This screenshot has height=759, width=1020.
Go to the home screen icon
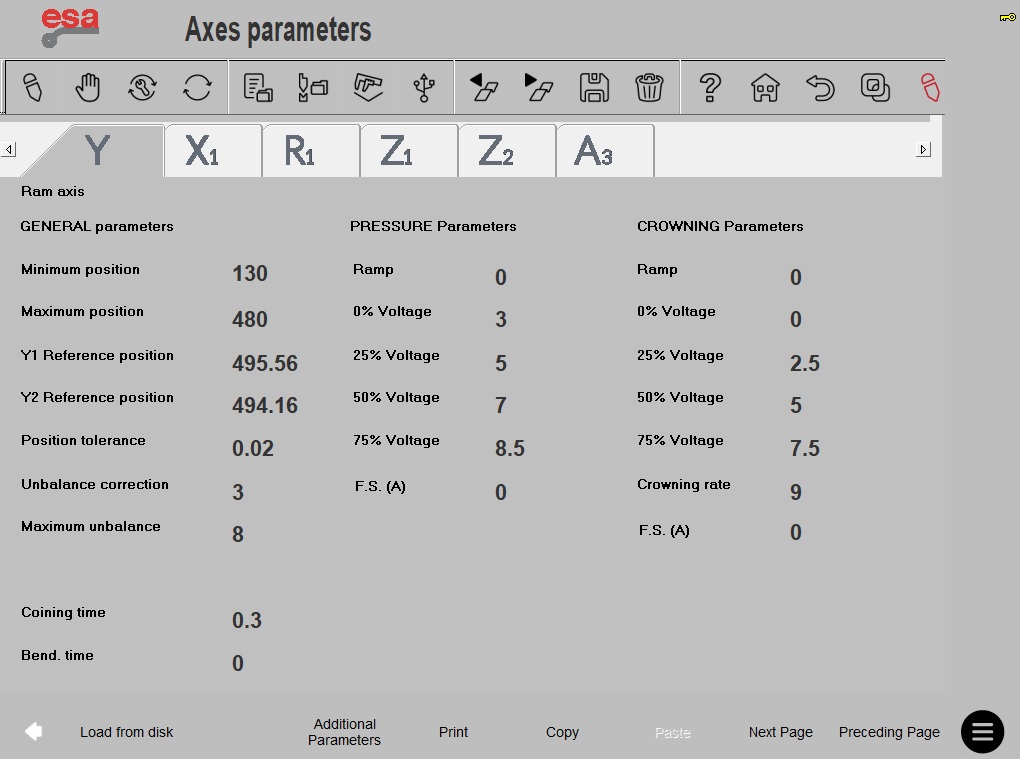765,87
